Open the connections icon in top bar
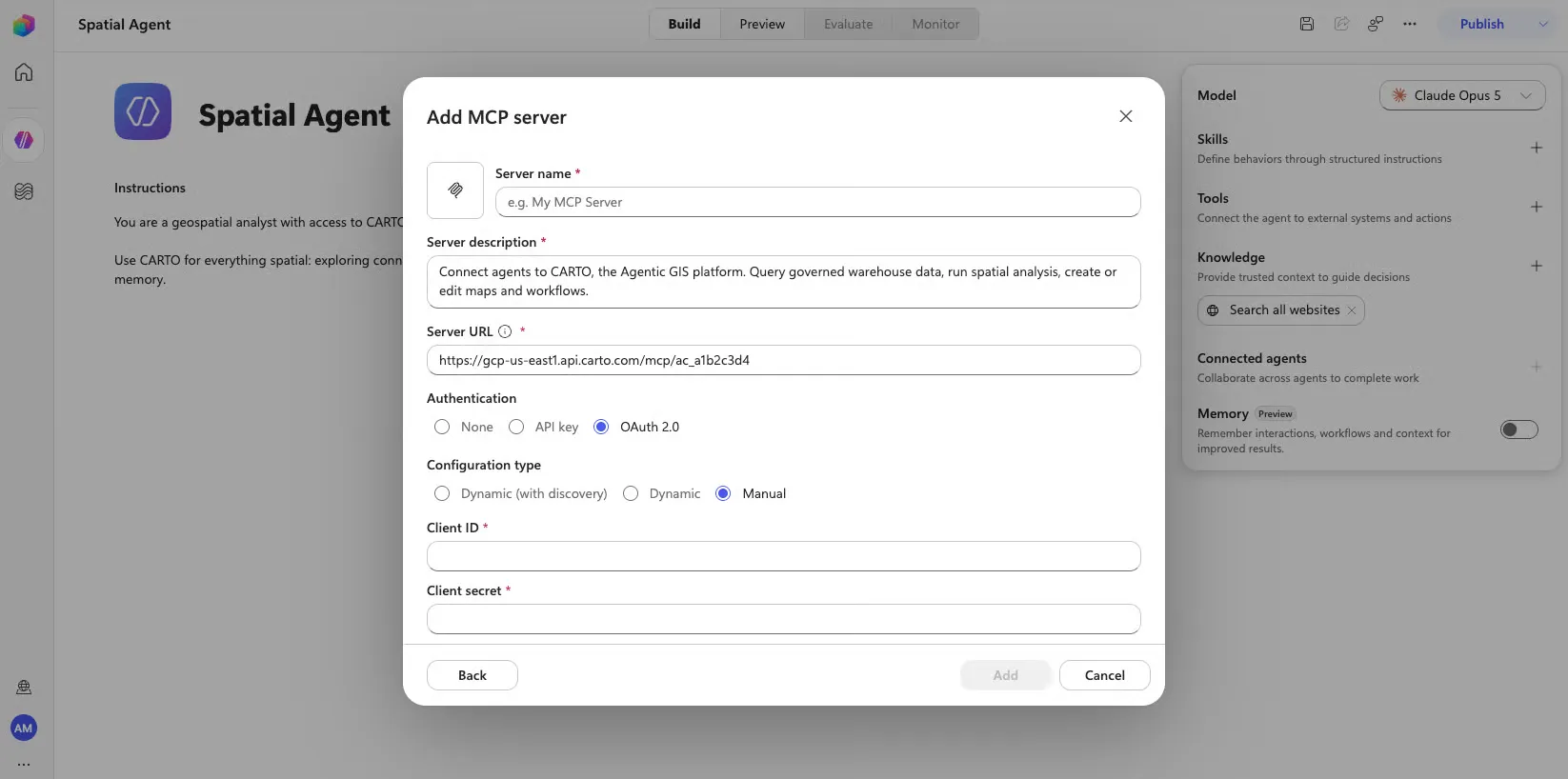Image resolution: width=1568 pixels, height=779 pixels. (1376, 24)
